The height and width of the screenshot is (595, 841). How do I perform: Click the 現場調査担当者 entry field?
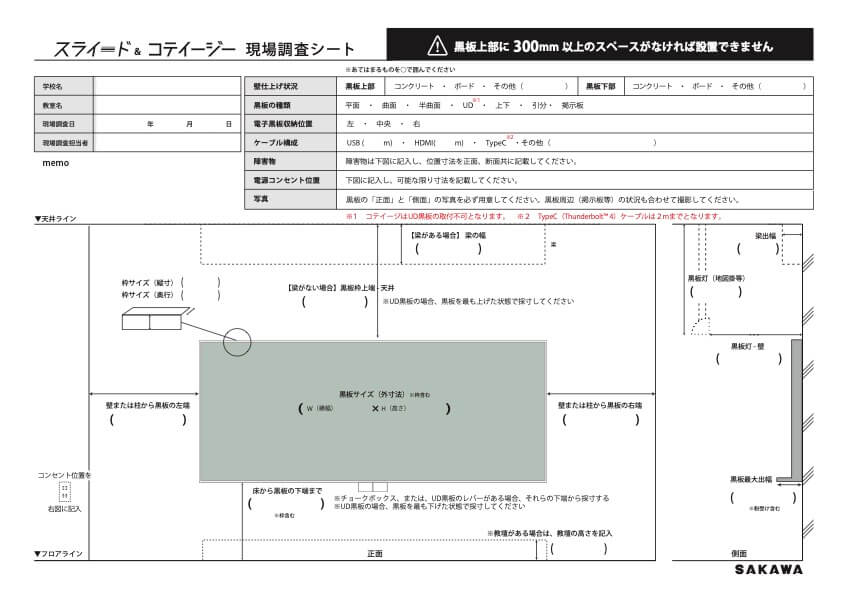[167, 143]
